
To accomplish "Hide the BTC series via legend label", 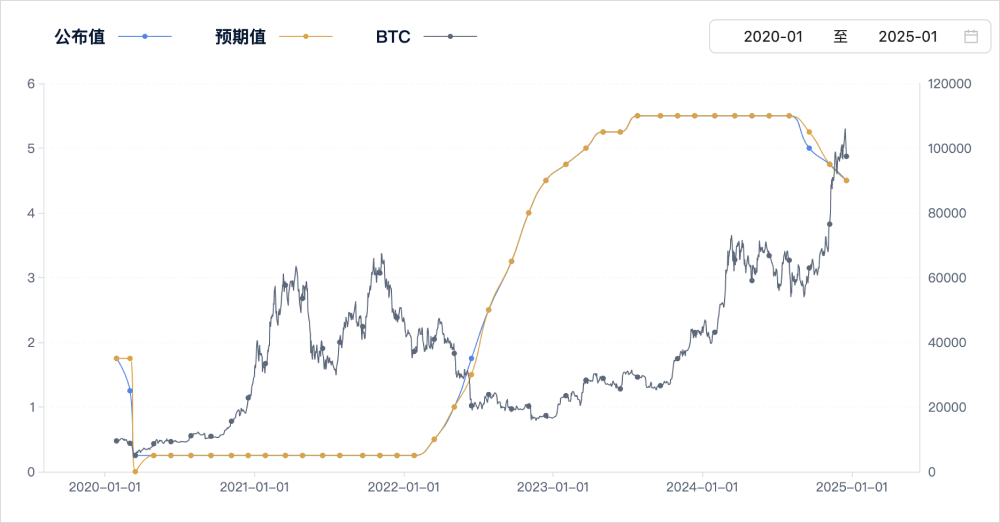I will [x=393, y=37].
